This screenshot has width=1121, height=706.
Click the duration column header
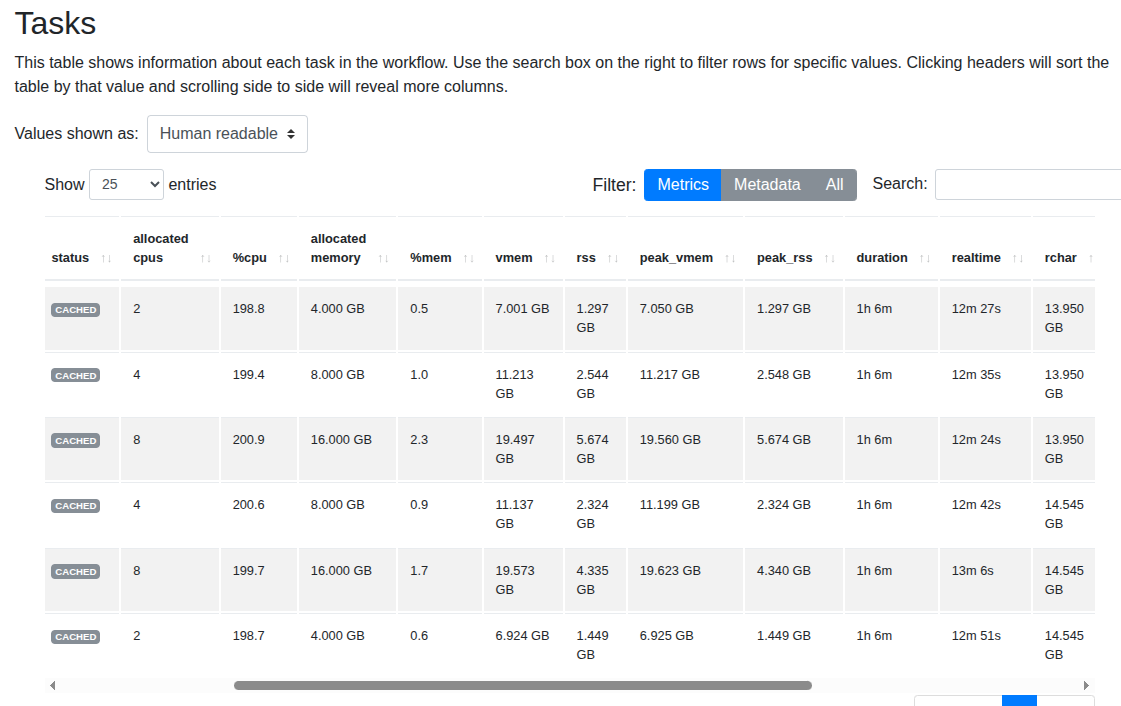881,258
